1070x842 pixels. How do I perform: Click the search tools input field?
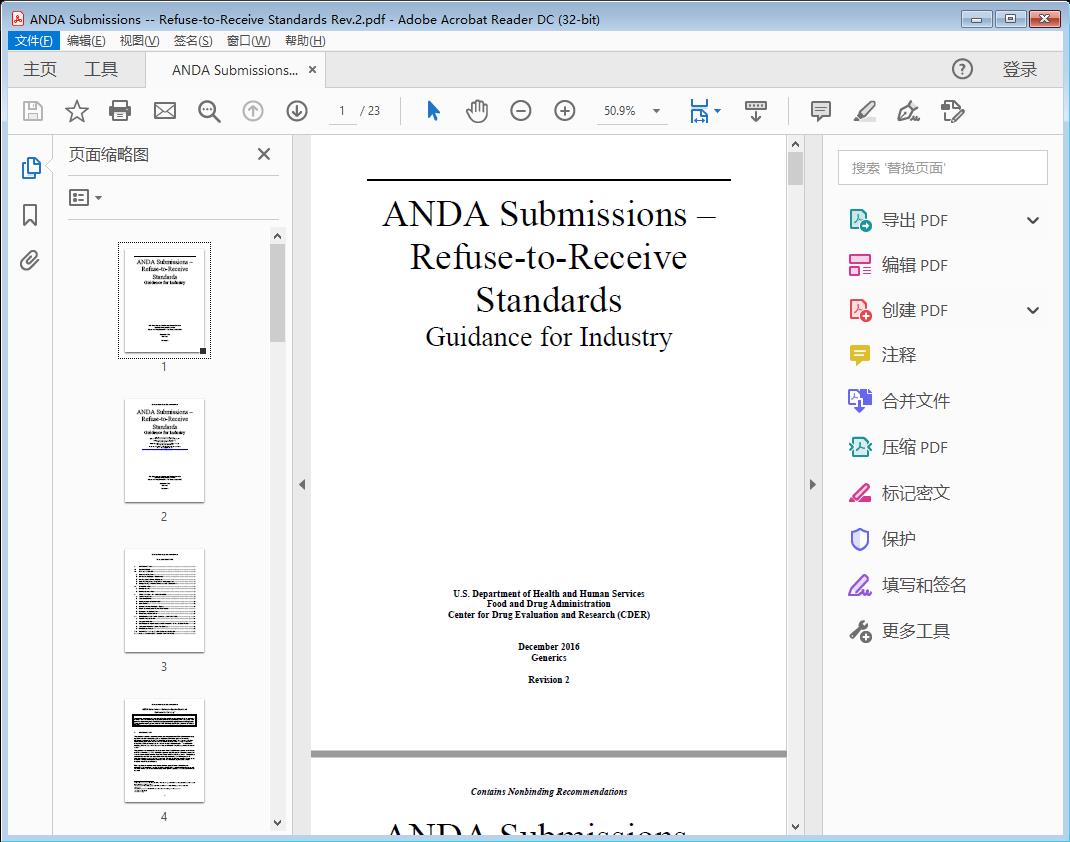point(941,167)
